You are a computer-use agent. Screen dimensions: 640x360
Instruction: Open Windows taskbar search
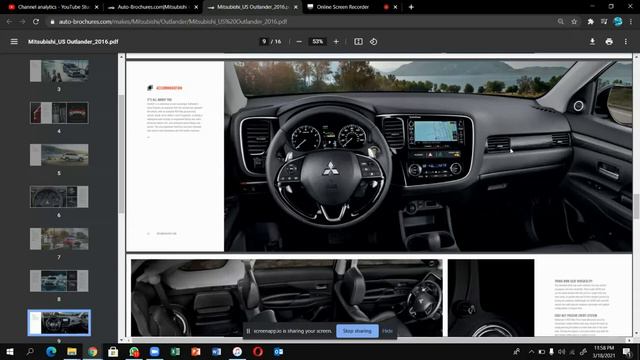30,351
